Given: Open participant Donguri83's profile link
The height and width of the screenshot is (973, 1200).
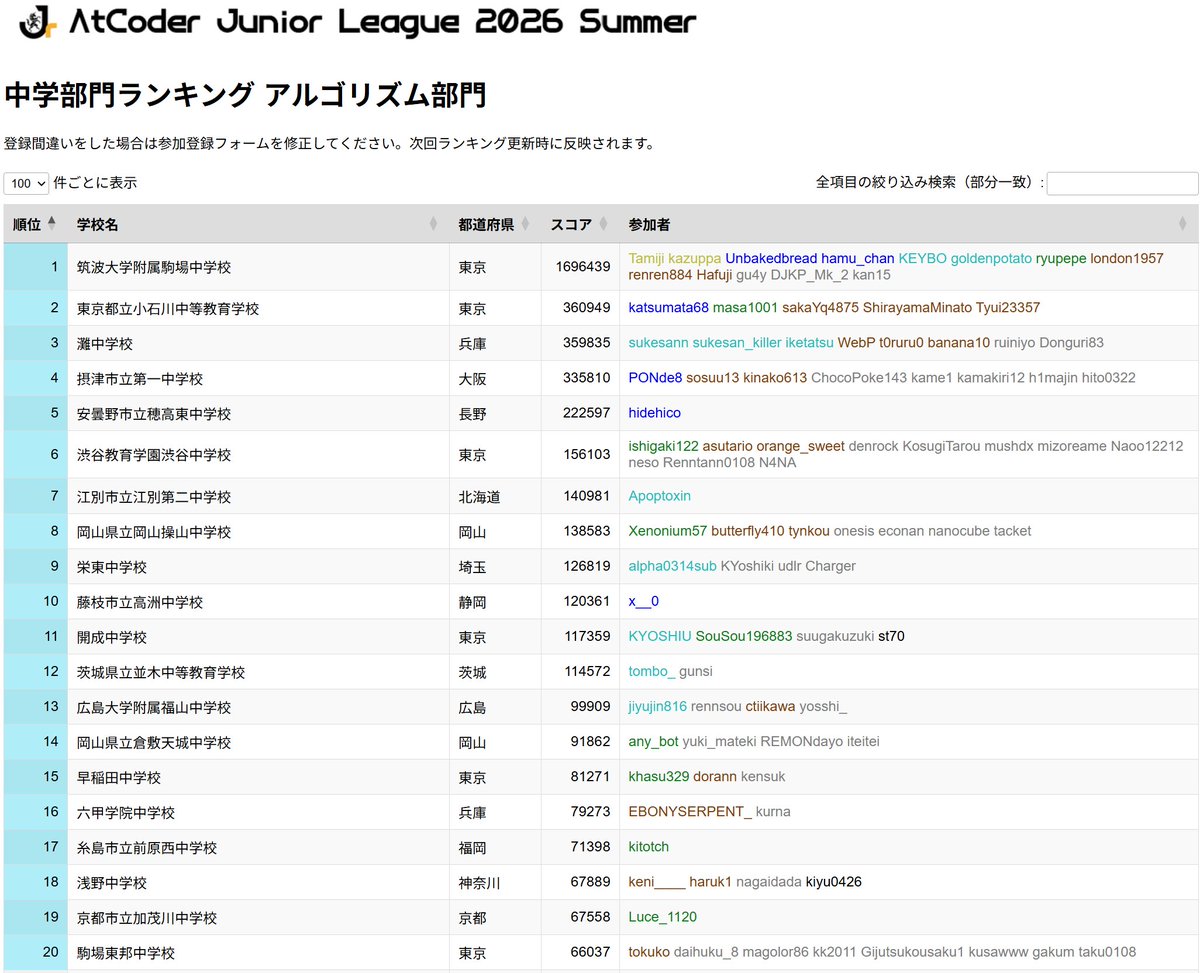Looking at the screenshot, I should [x=1071, y=342].
